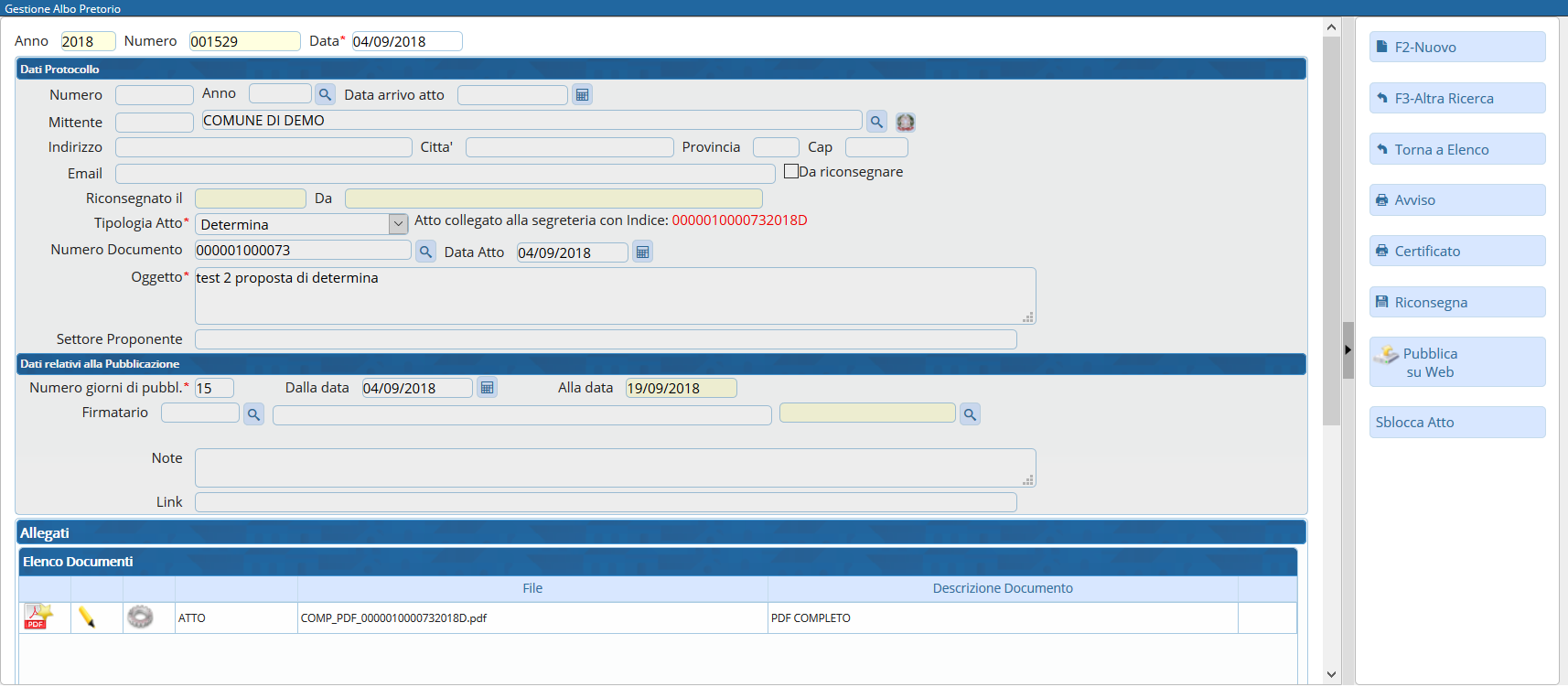This screenshot has height=687, width=1568.
Task: Click Torna a Elenco button
Action: (1456, 149)
